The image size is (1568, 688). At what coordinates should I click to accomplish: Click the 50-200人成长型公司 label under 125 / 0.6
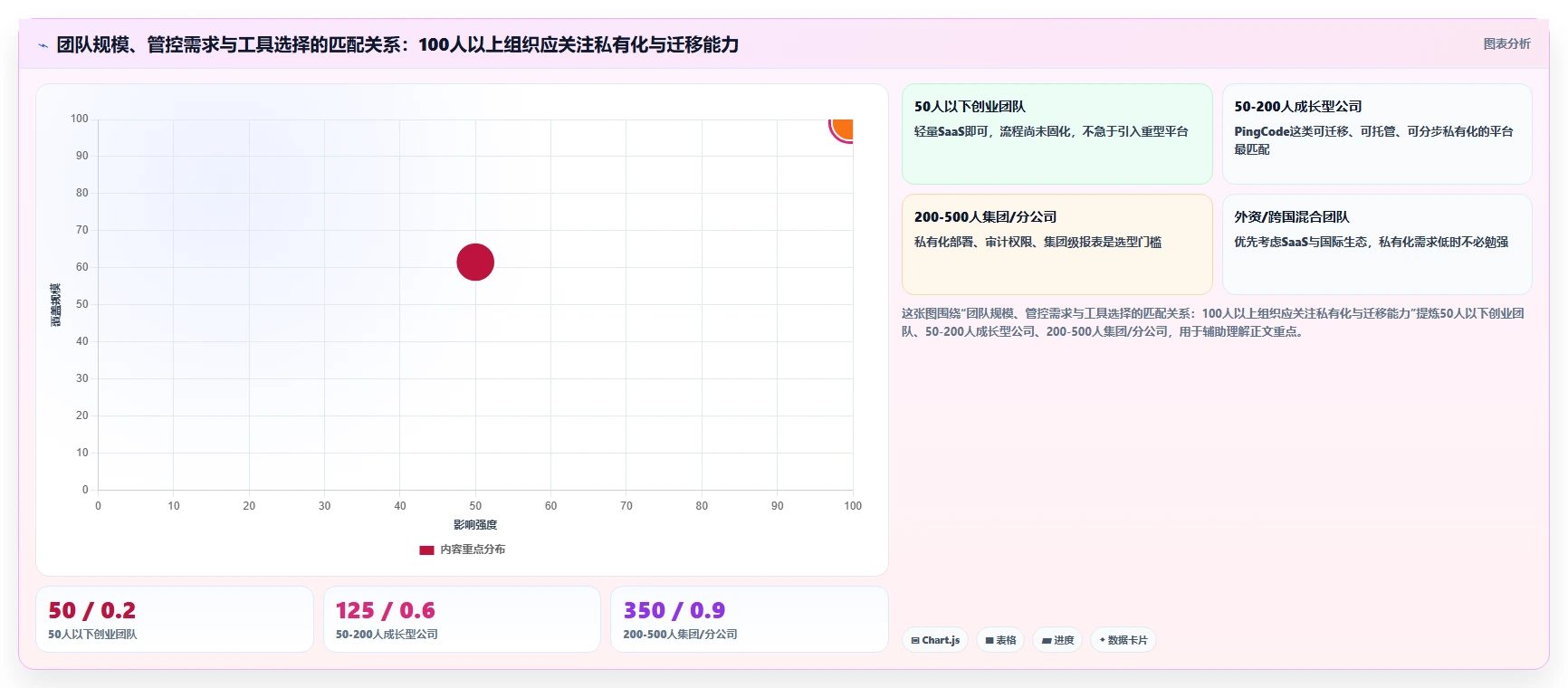click(x=387, y=635)
